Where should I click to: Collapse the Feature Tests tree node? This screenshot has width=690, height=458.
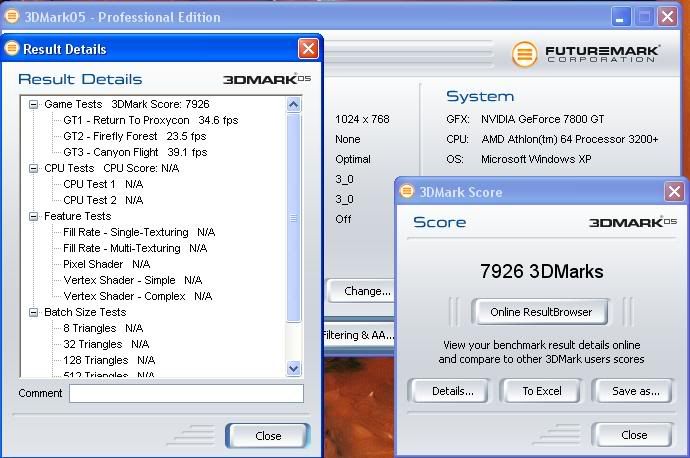(x=33, y=216)
